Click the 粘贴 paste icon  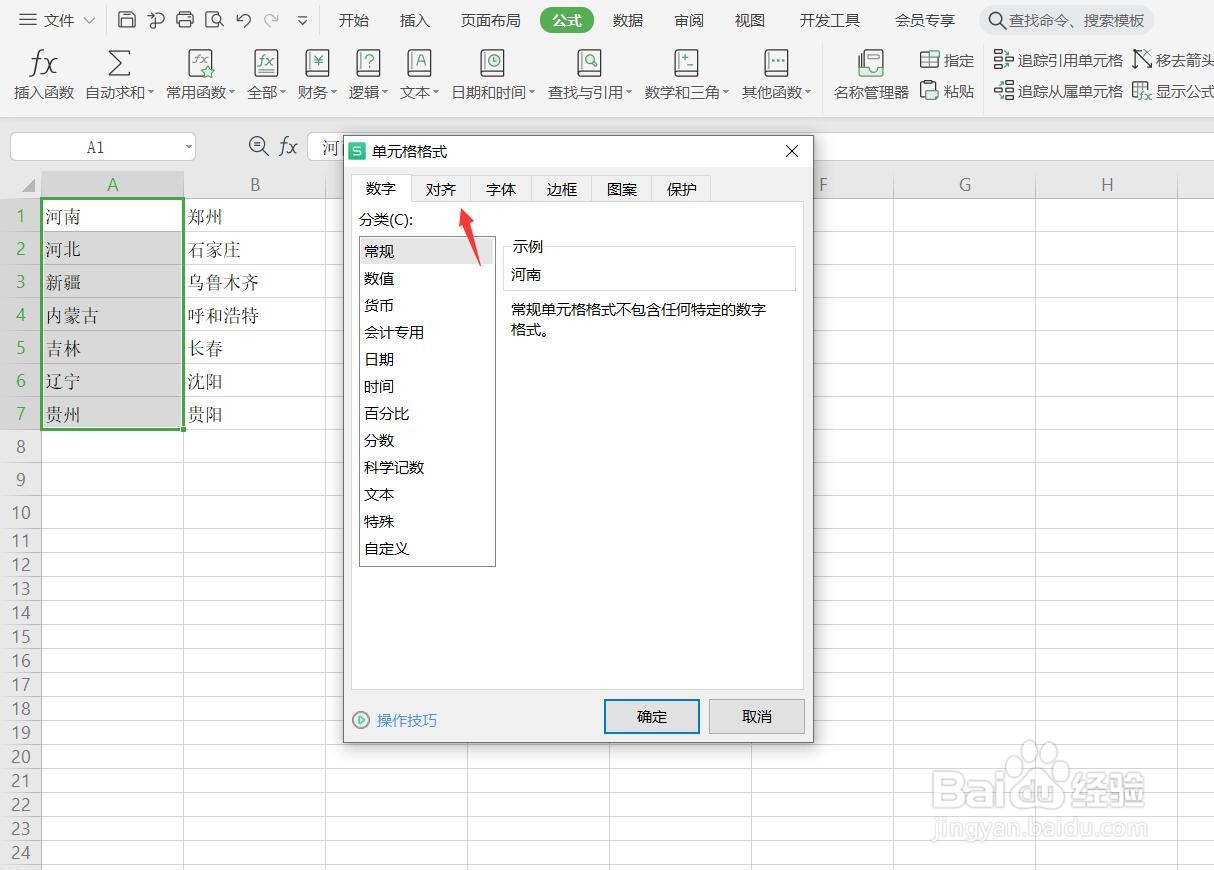[946, 90]
